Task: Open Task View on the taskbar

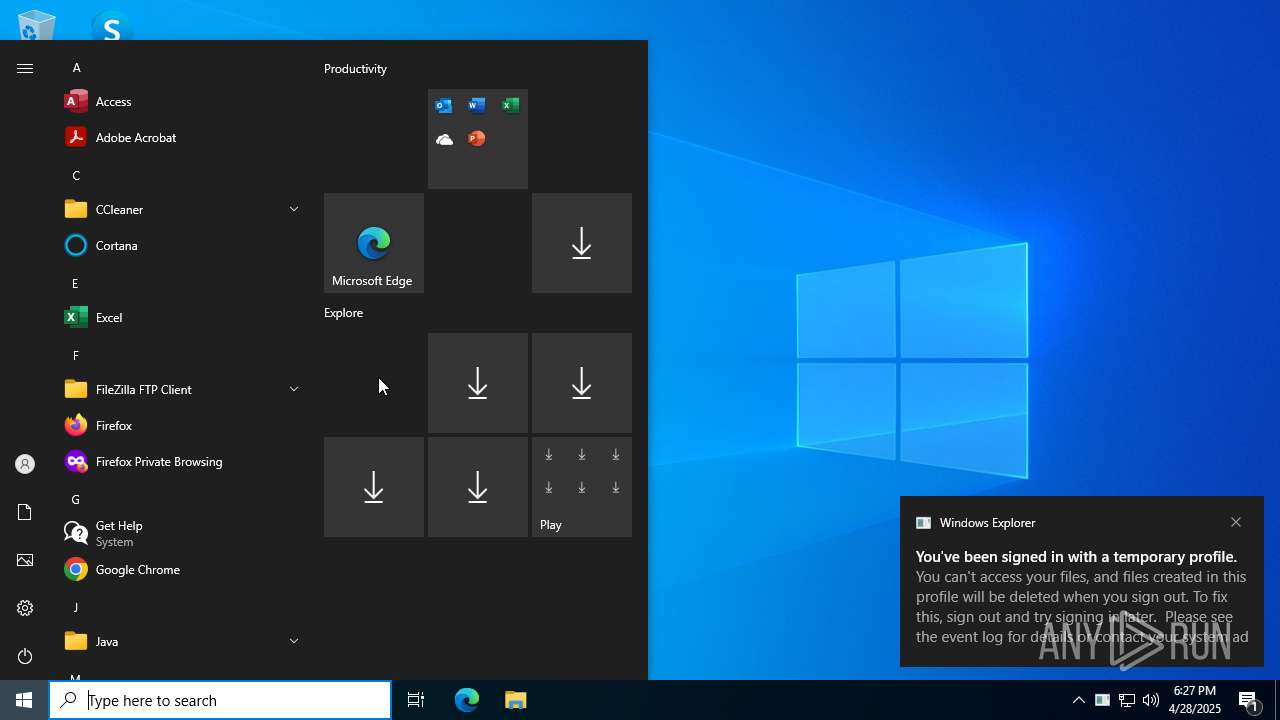Action: tap(416, 700)
